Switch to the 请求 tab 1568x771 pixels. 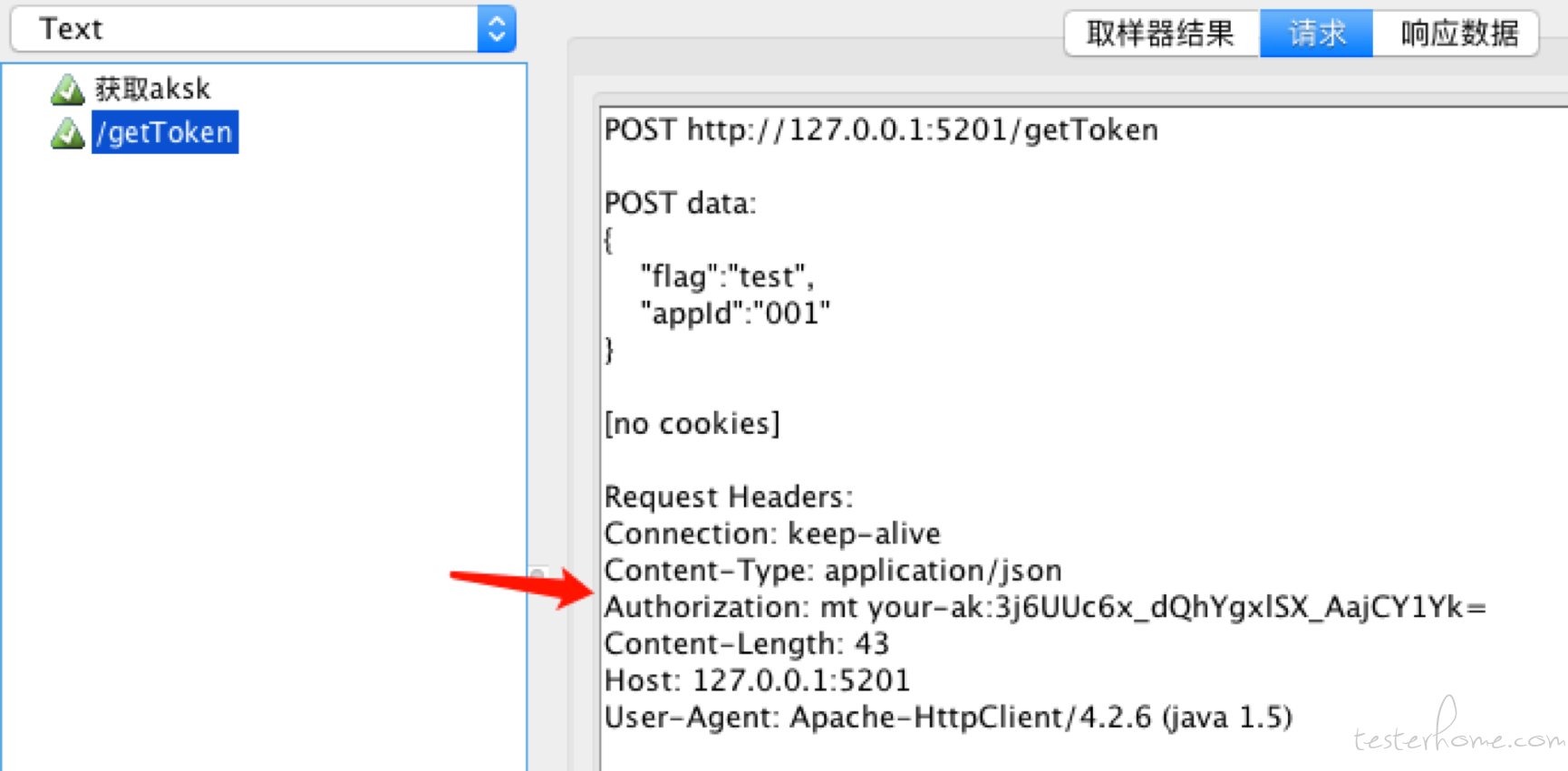tap(1317, 34)
